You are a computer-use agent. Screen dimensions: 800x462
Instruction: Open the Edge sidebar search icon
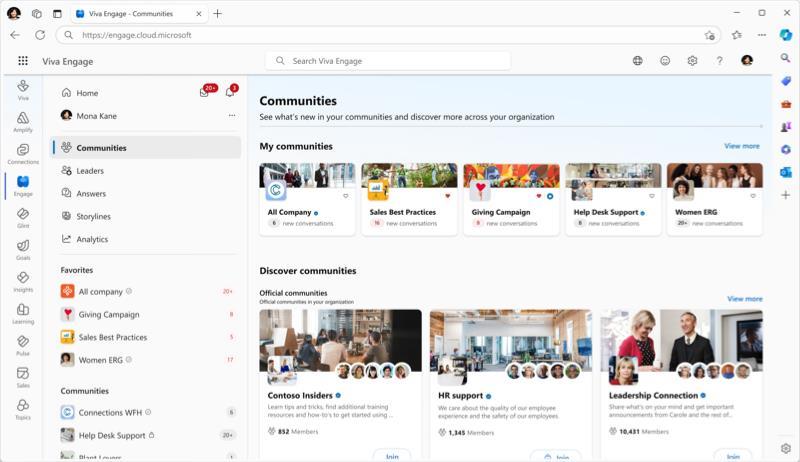point(786,58)
